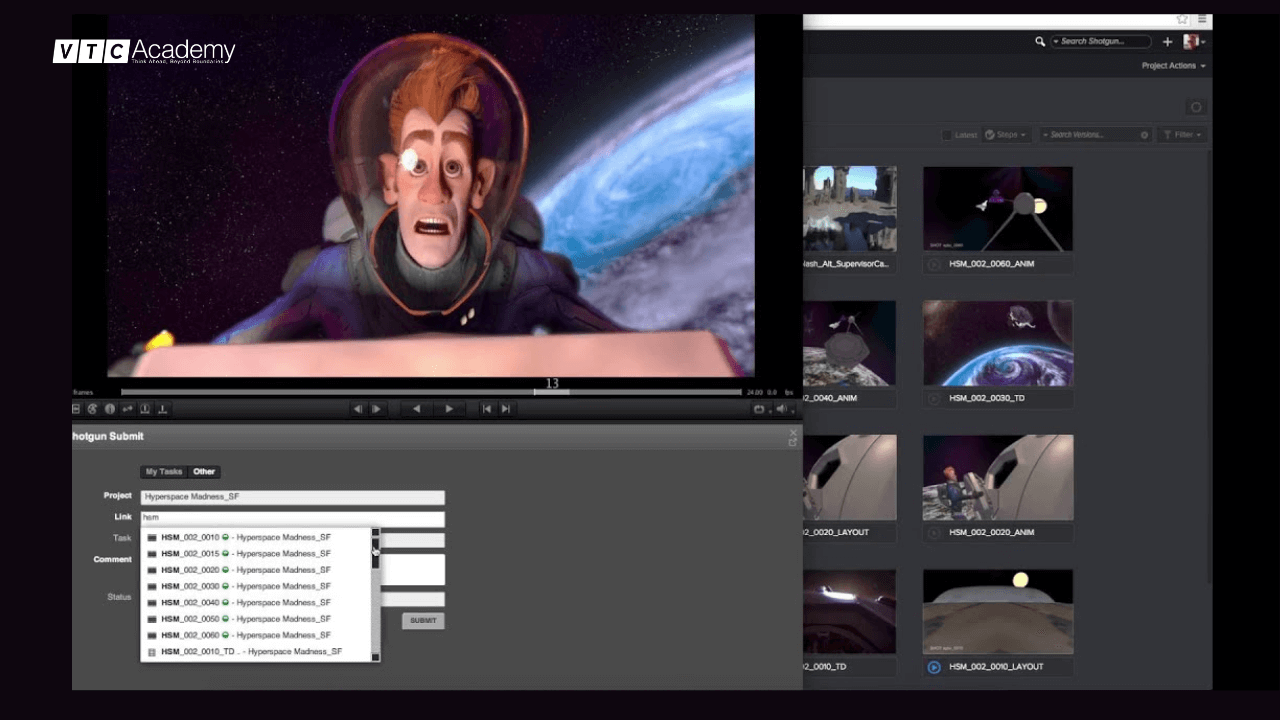This screenshot has width=1280, height=720.
Task: Enable the Latest checkbox
Action: (947, 135)
